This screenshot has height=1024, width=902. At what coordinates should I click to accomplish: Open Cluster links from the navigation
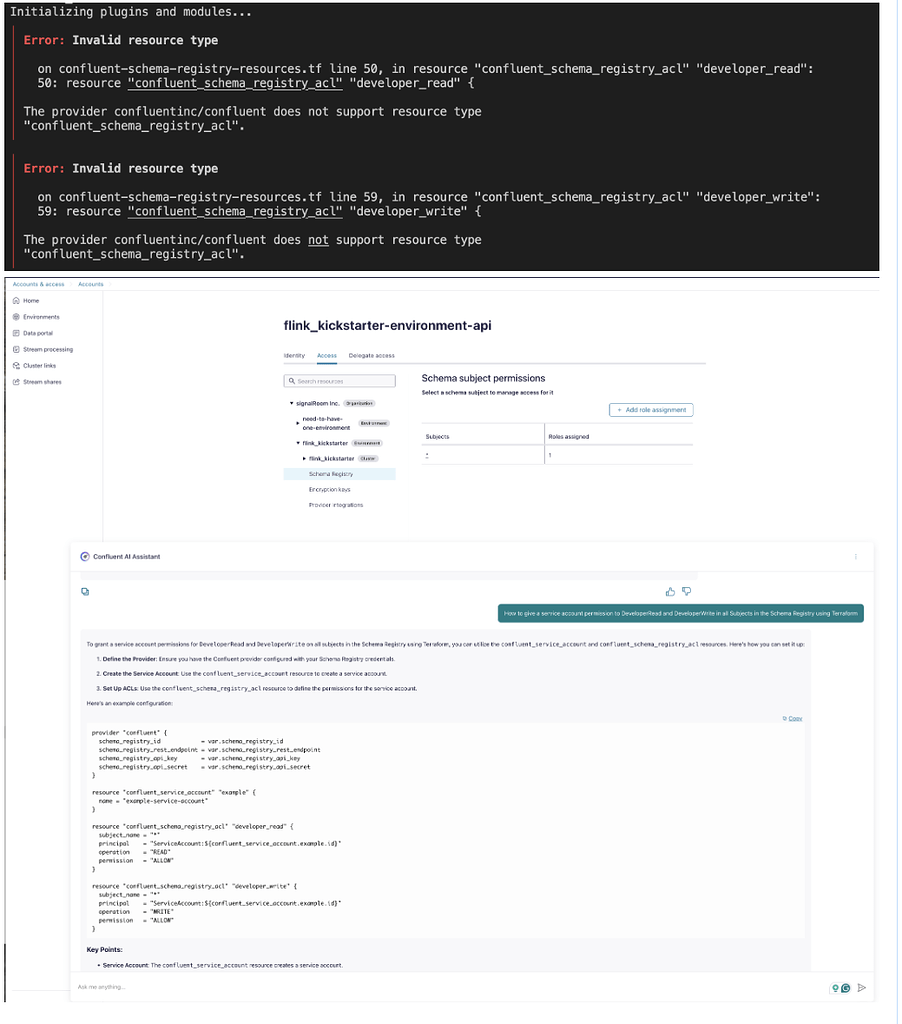pyautogui.click(x=39, y=366)
